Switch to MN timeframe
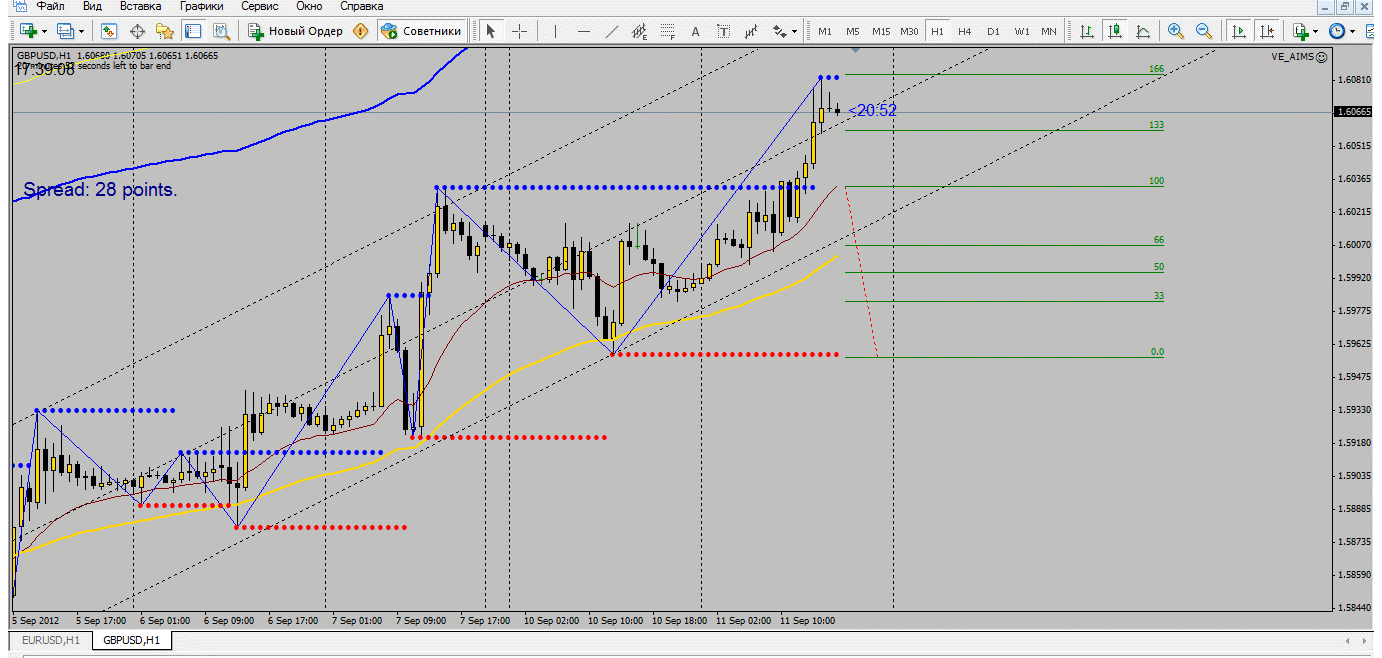 1049,31
